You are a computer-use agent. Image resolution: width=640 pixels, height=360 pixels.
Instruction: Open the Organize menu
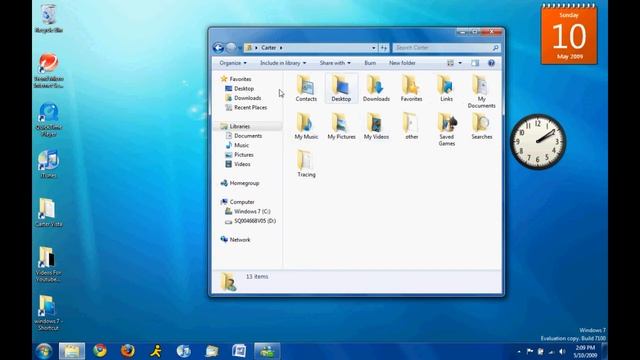tap(233, 63)
